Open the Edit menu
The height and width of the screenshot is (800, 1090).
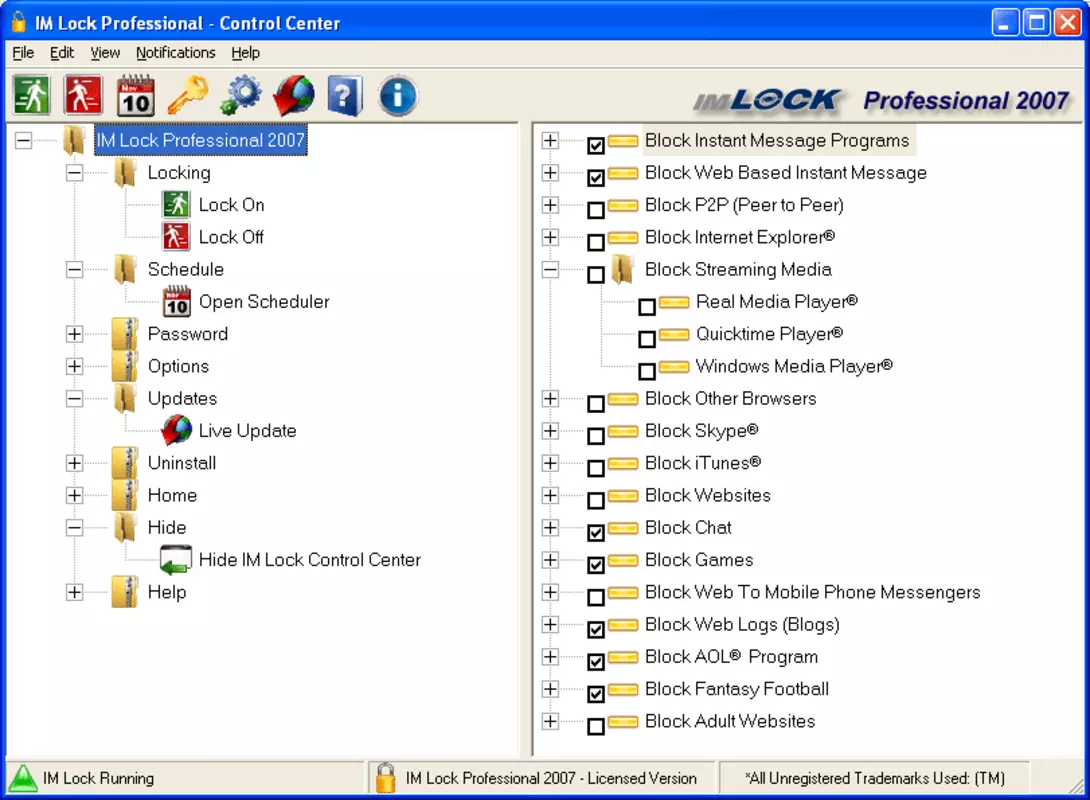tap(62, 53)
